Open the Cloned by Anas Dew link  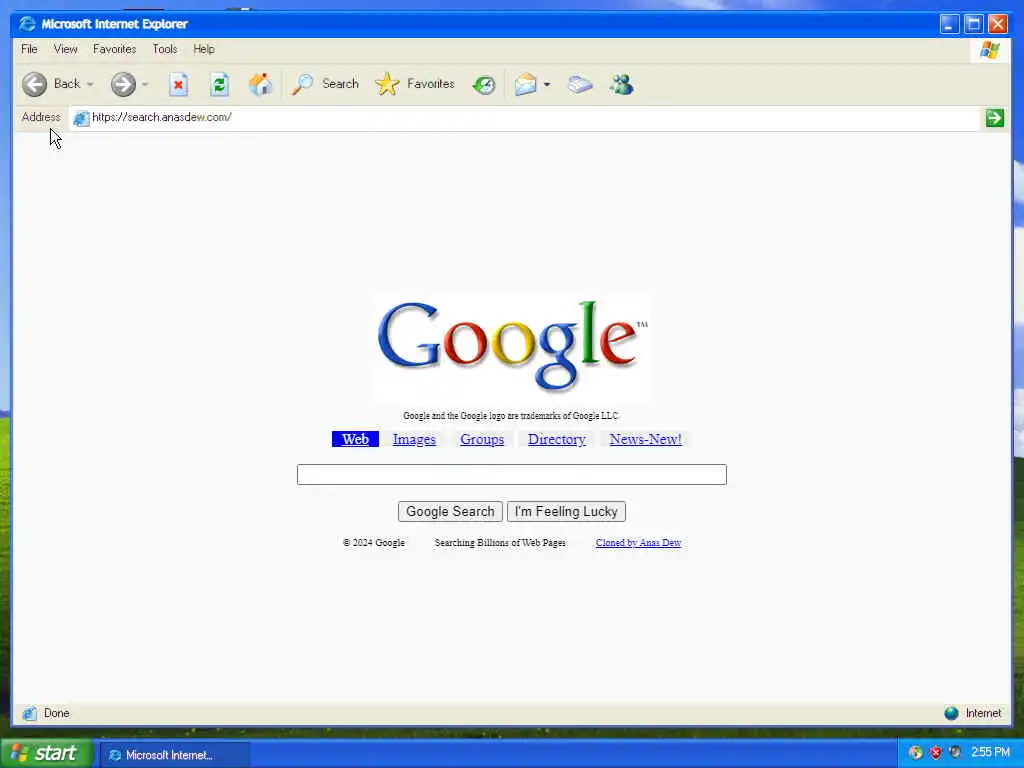(x=638, y=543)
